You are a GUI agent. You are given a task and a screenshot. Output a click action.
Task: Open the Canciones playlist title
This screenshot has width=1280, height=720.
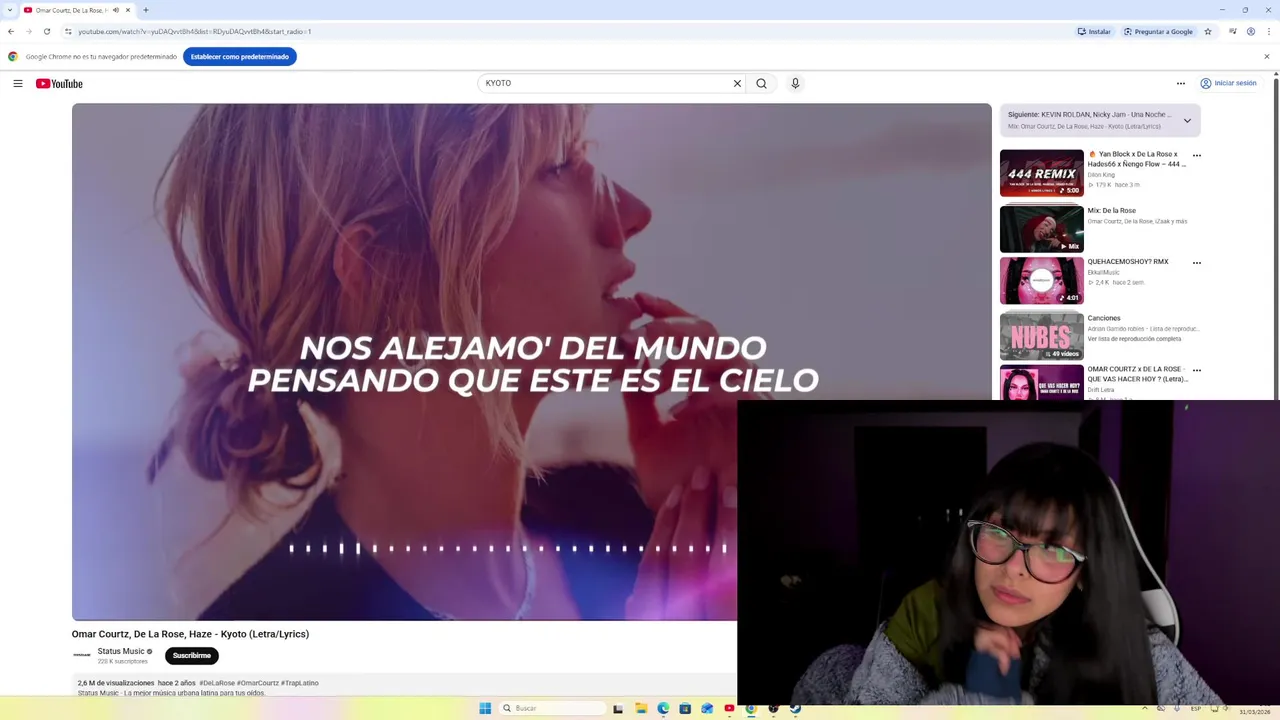[1104, 318]
